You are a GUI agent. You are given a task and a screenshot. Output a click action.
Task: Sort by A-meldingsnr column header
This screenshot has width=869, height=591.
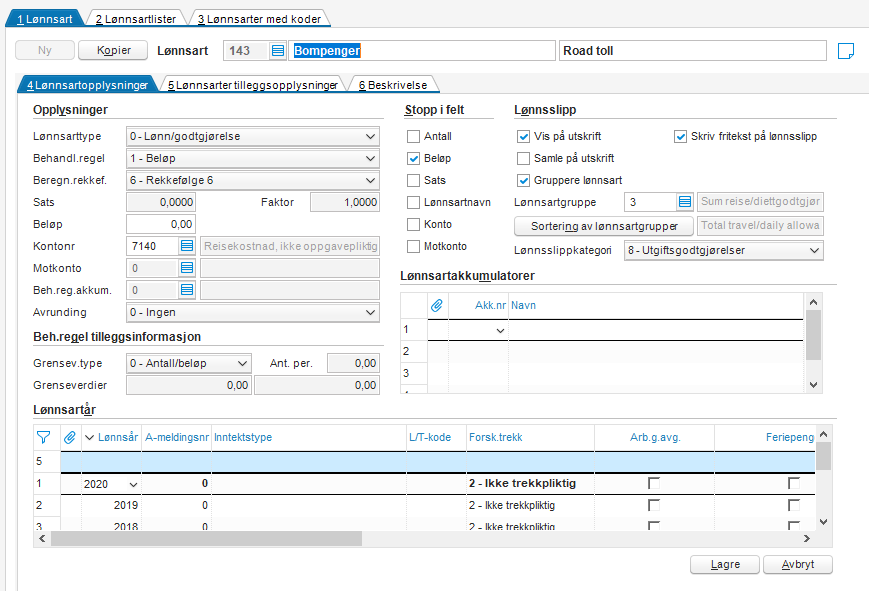click(177, 437)
